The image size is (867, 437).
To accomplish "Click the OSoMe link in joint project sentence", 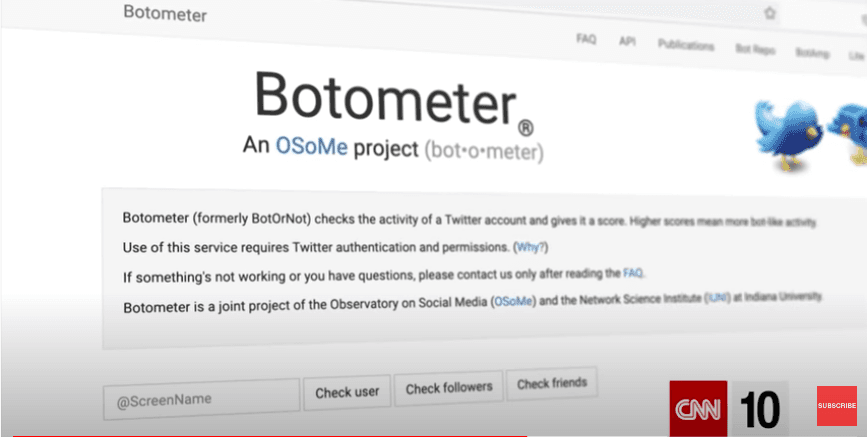I will pos(514,302).
